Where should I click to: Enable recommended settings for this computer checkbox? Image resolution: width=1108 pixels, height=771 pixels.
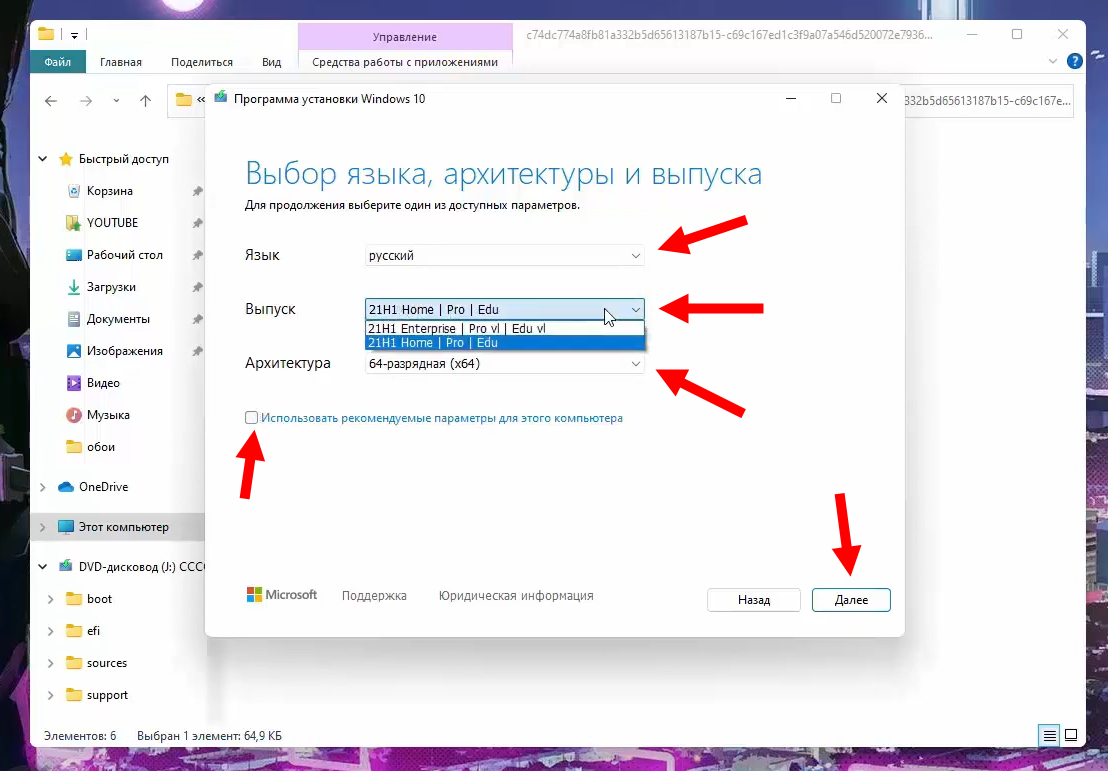coord(251,417)
